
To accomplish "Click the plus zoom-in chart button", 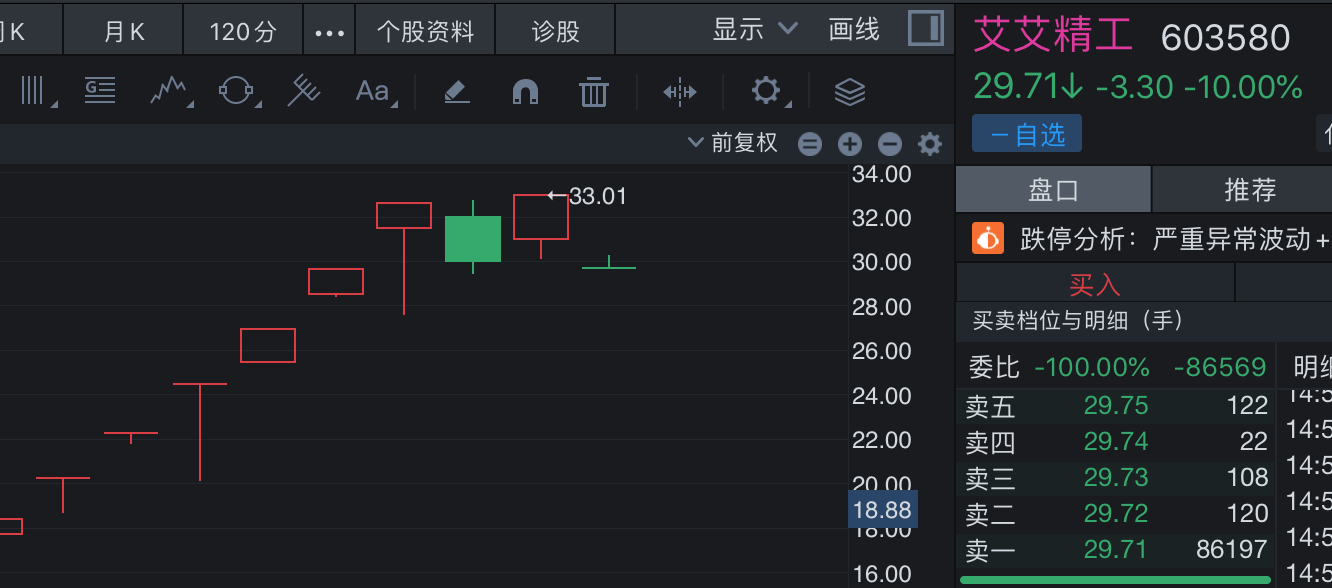I will [x=849, y=144].
